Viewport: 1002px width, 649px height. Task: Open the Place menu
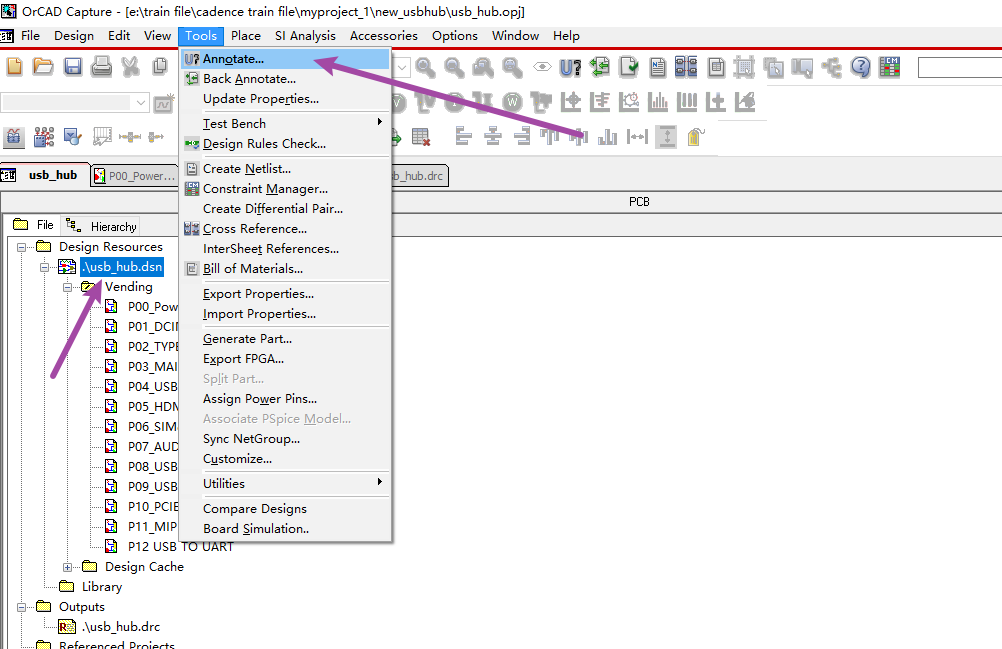[246, 36]
